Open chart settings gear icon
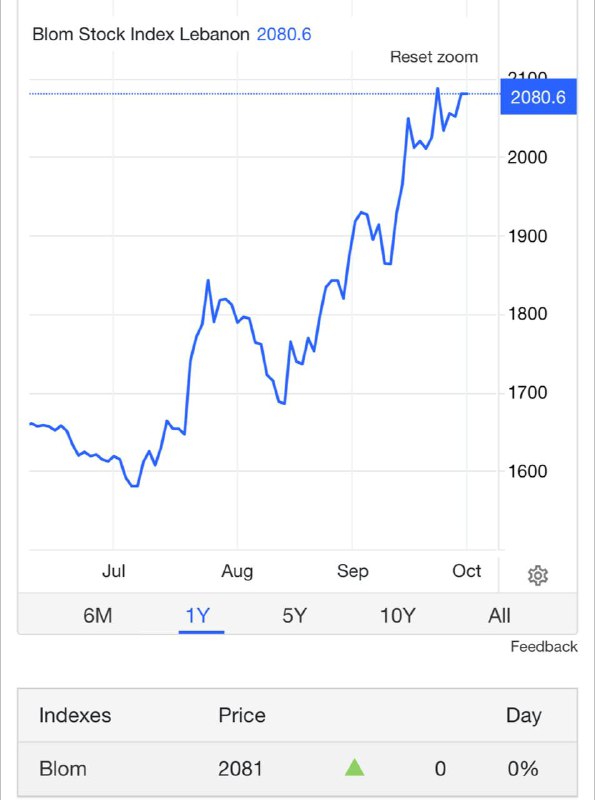Screen dimensions: 595x800 coord(538,576)
